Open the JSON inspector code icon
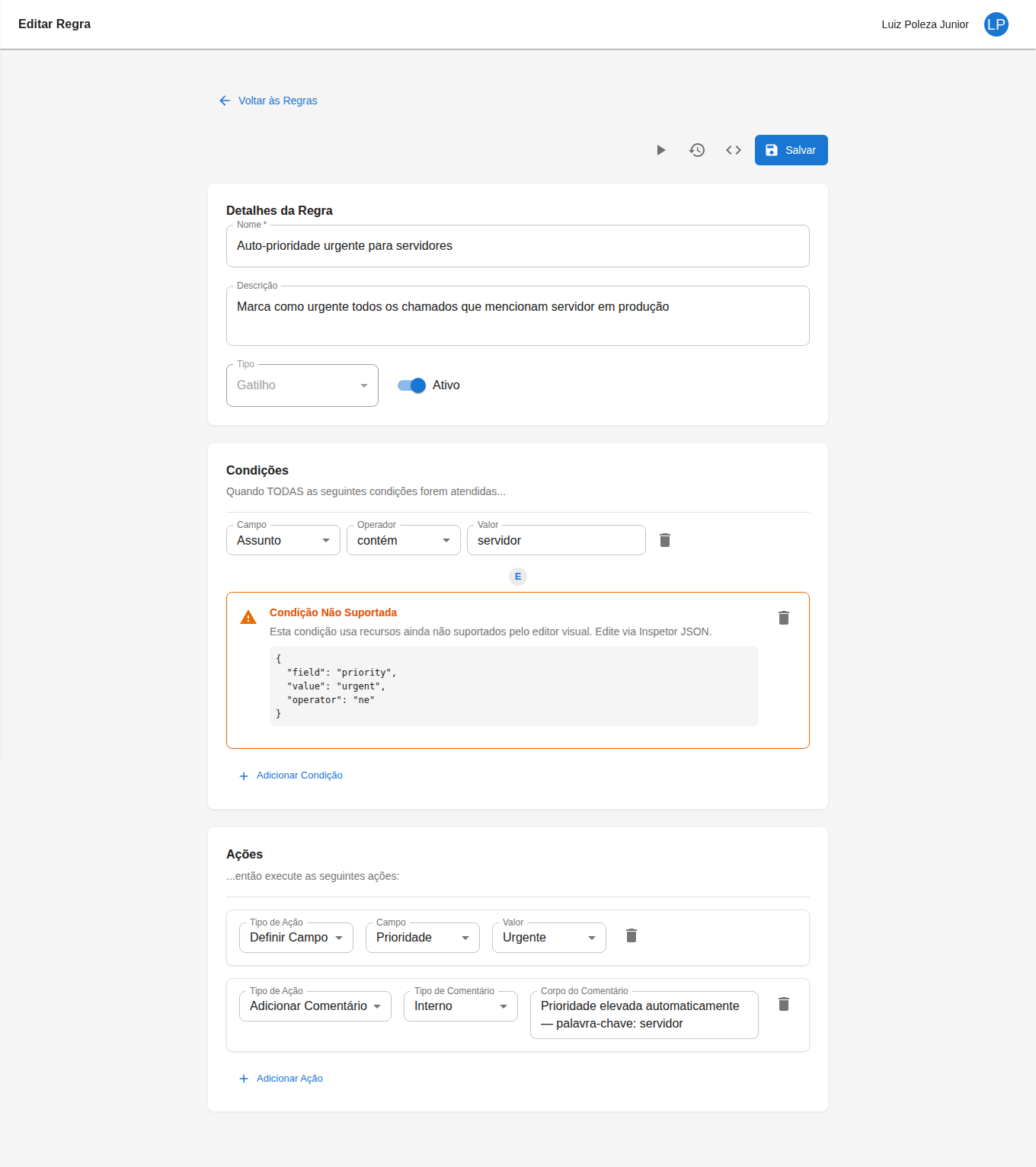 click(734, 150)
